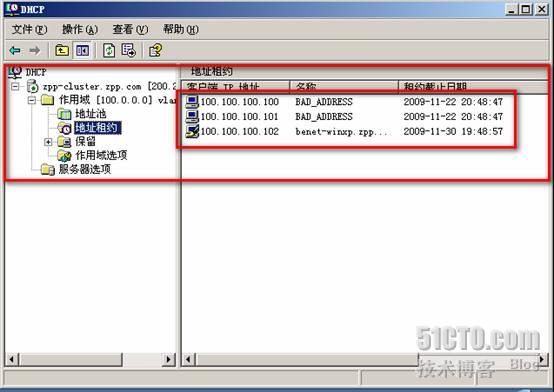The height and width of the screenshot is (392, 554).
Task: Sort by 名称 column header
Action: click(x=344, y=87)
